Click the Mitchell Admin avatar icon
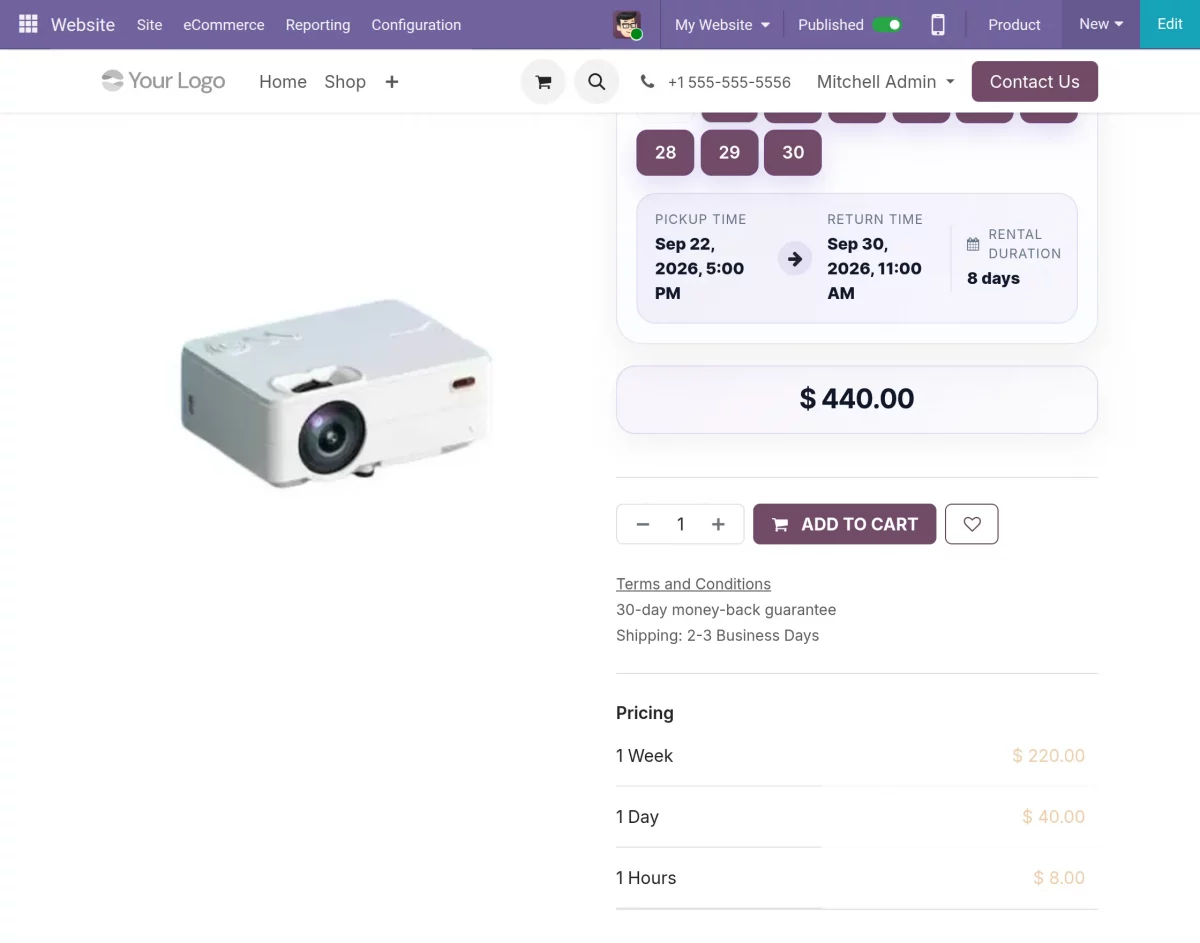Screen dimensions: 1200x943 pos(627,25)
